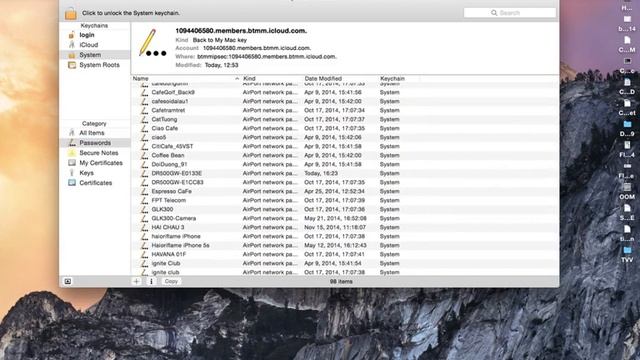This screenshot has height=360, width=640.
Task: Sort the list by Name column
Action: pyautogui.click(x=140, y=78)
